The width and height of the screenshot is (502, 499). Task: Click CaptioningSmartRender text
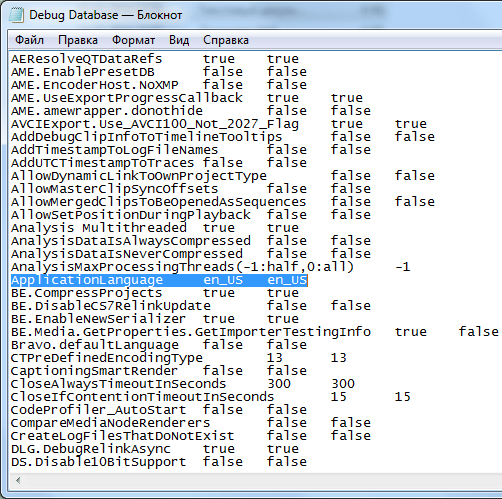[x=94, y=371]
